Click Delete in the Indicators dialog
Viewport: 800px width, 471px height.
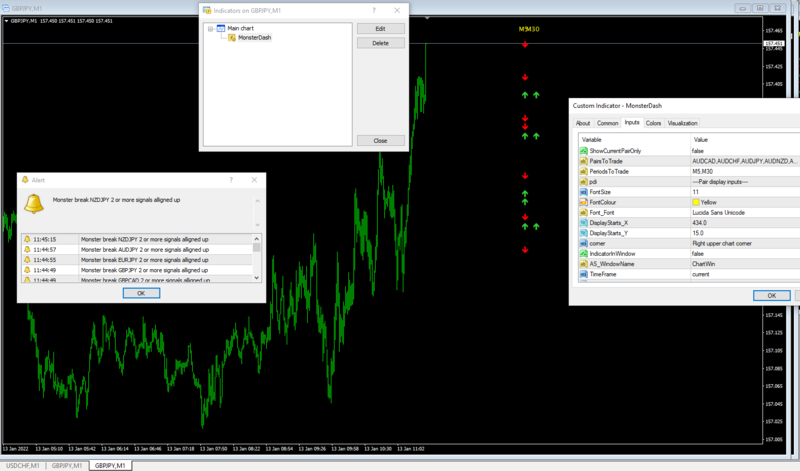(381, 43)
